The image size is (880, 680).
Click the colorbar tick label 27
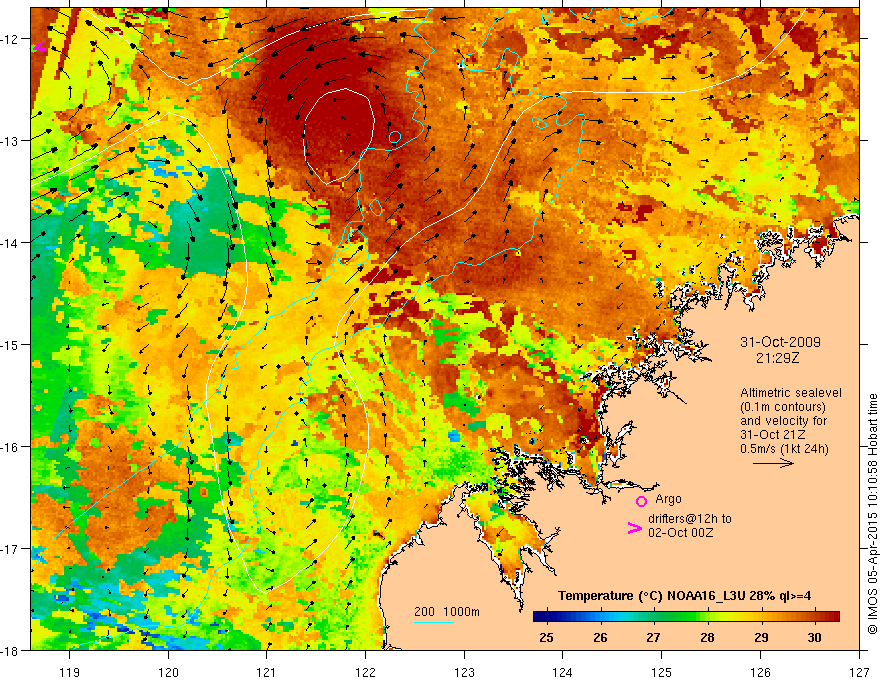coord(653,637)
